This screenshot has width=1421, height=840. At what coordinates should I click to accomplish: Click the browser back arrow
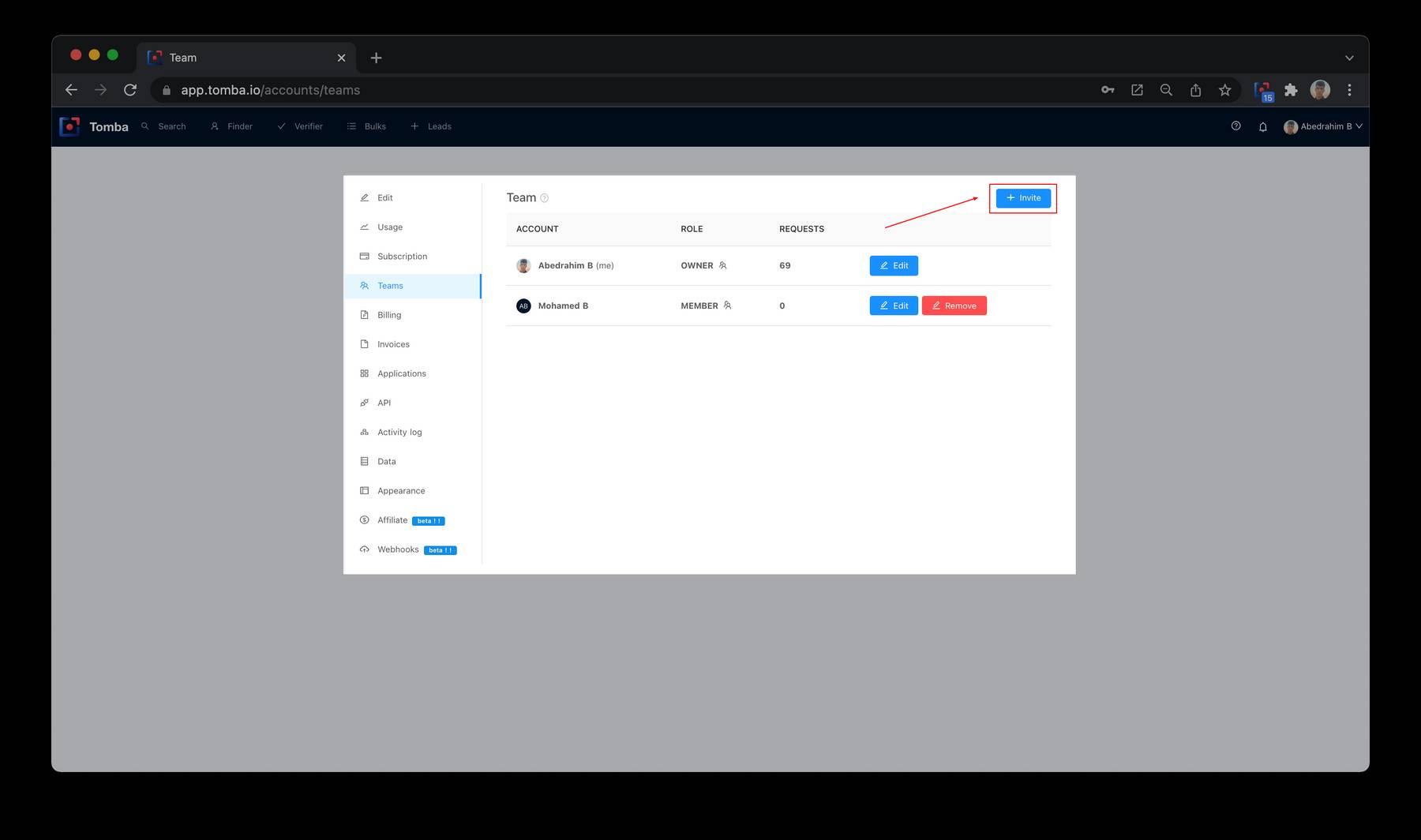[x=71, y=90]
